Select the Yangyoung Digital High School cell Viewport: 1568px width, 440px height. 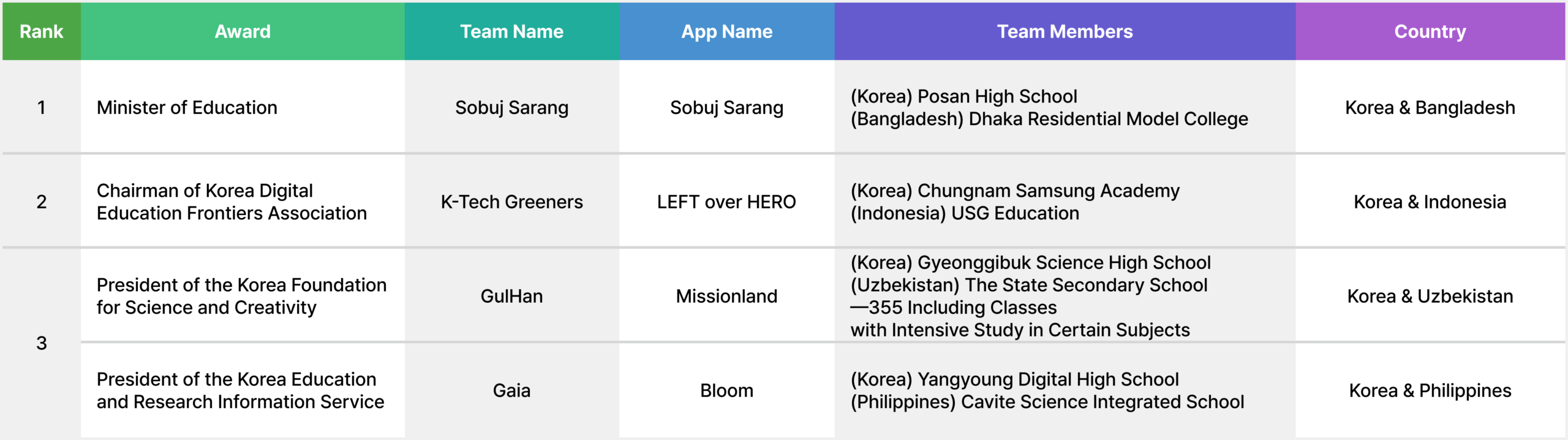pos(1065,390)
